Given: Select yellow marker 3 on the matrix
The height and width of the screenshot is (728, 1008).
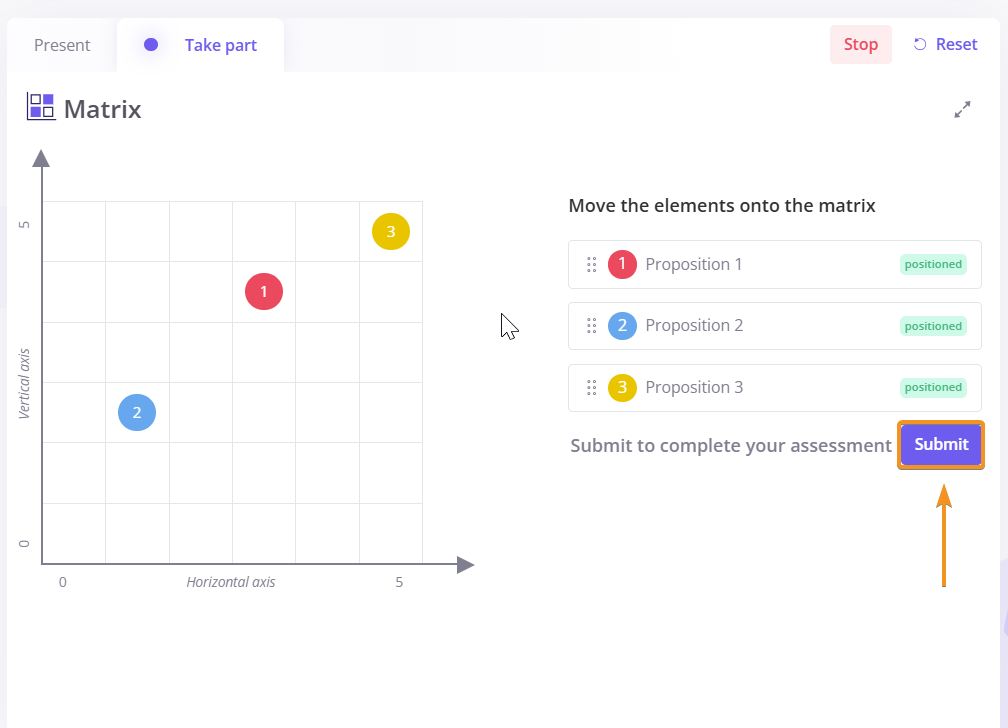Looking at the screenshot, I should (391, 232).
